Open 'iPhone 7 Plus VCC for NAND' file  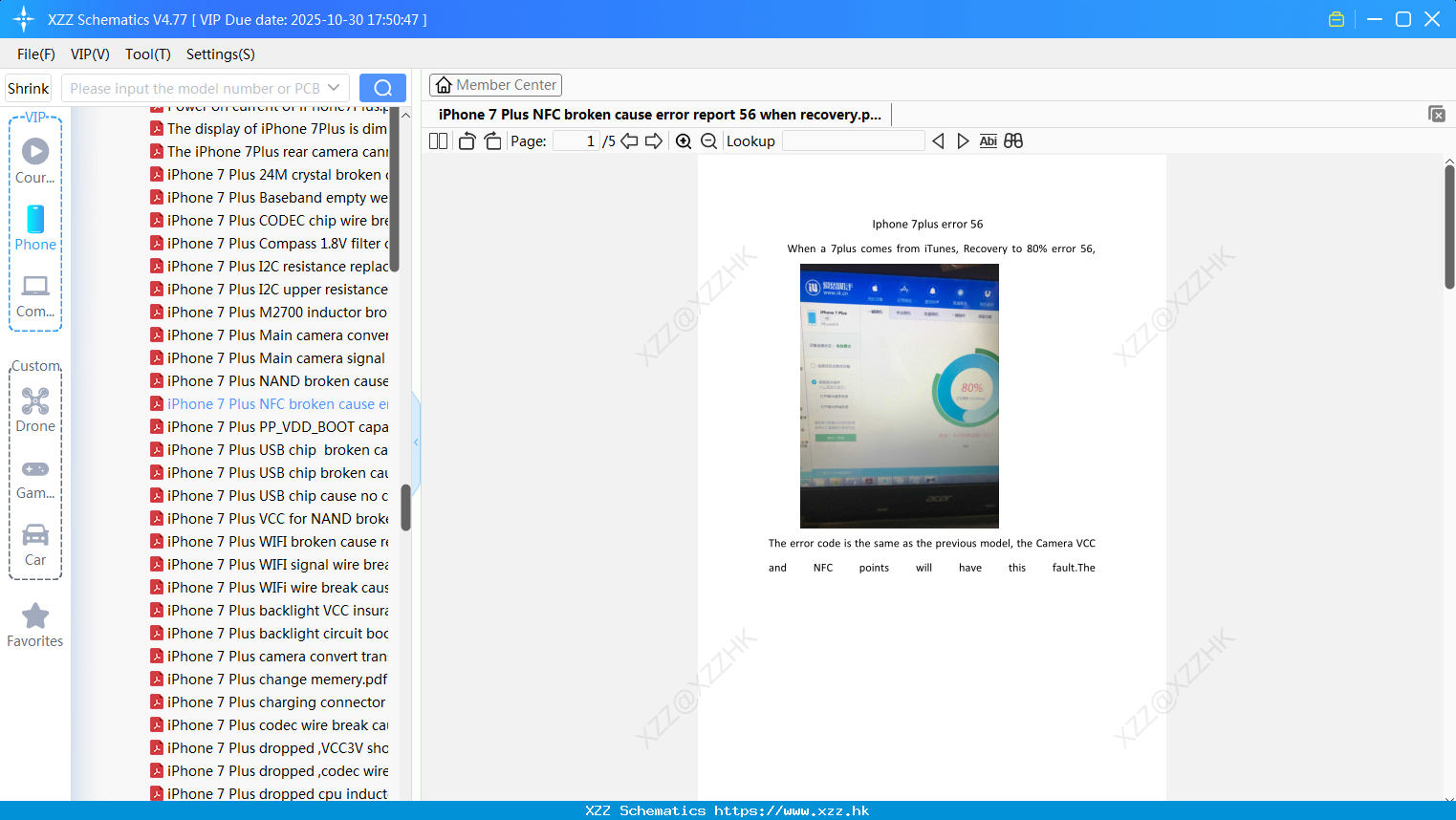[269, 519]
